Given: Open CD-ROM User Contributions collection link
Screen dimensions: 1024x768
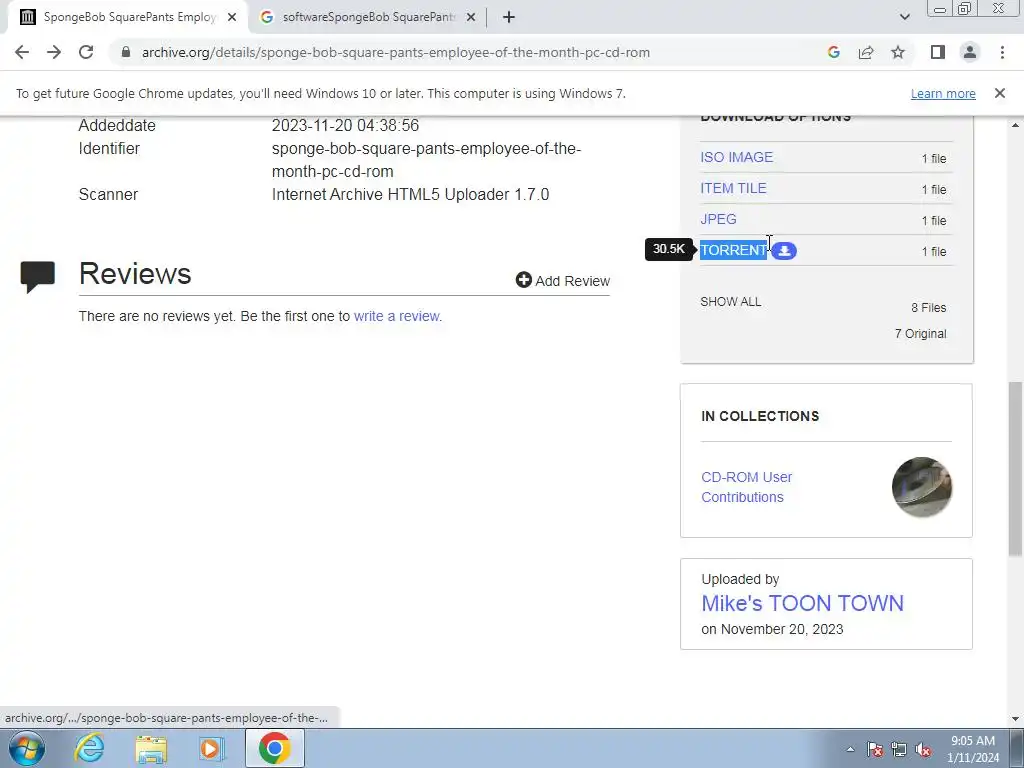Looking at the screenshot, I should click(746, 487).
